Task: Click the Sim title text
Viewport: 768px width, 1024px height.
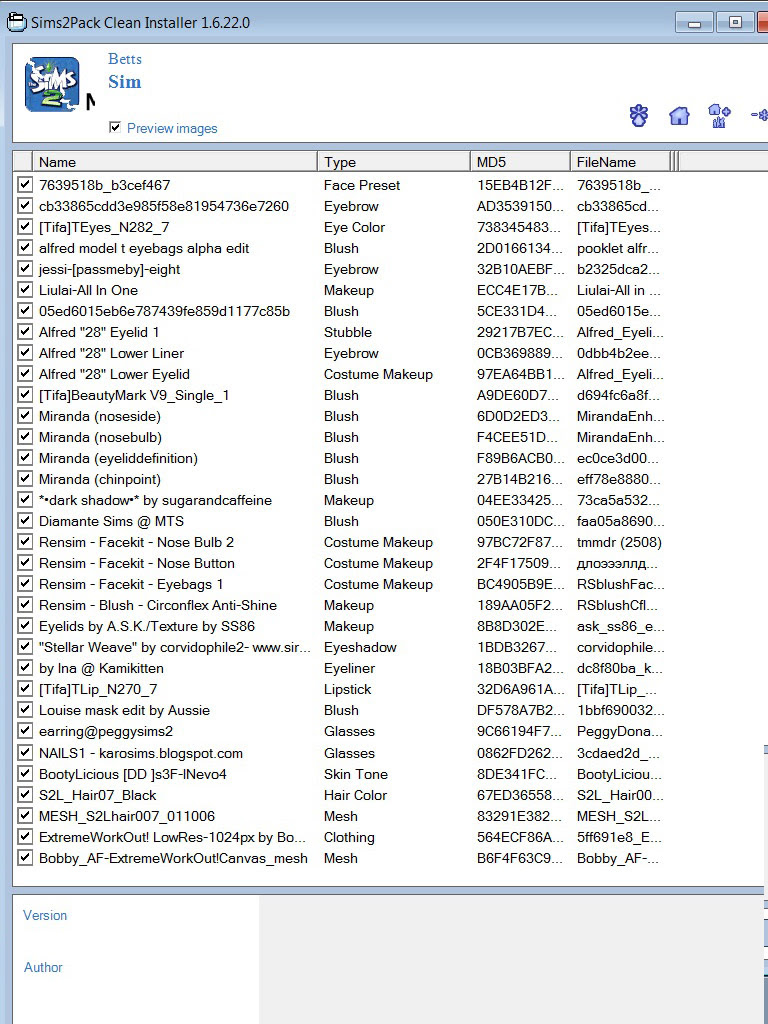Action: tap(125, 82)
